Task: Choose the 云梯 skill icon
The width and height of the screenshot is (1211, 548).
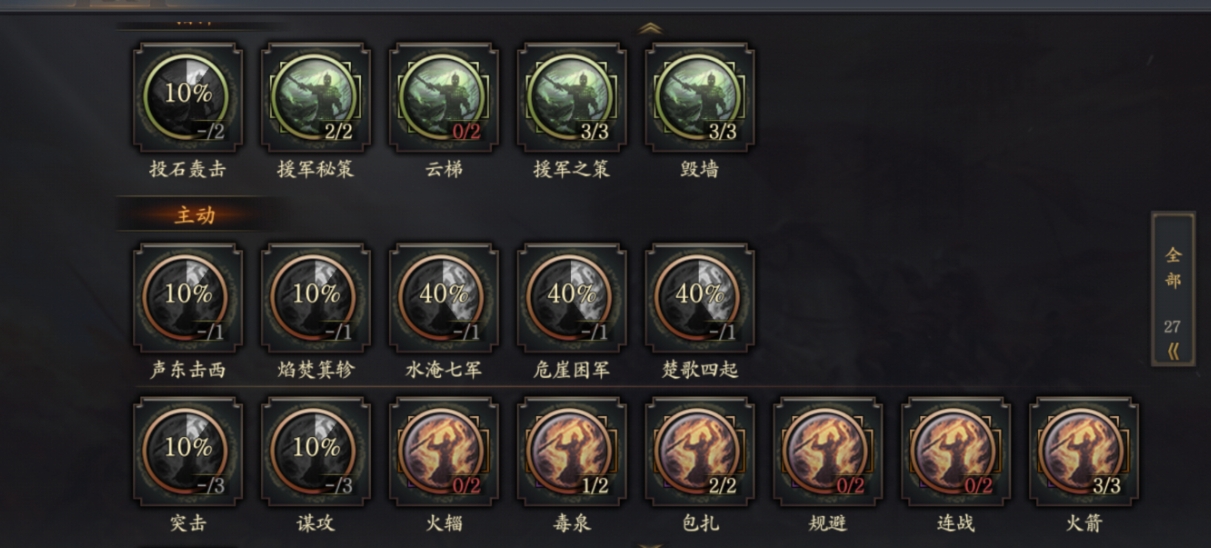Action: 444,97
